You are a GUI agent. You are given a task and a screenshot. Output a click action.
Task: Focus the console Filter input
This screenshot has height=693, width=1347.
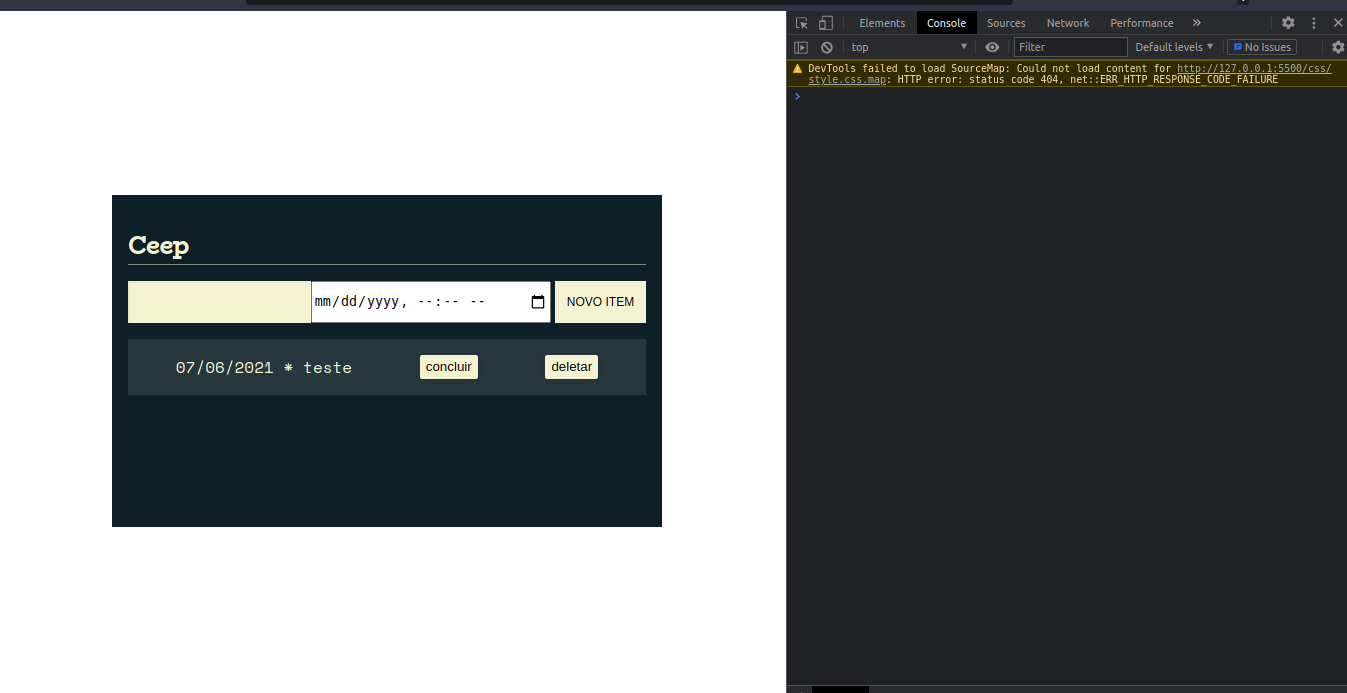pos(1070,47)
